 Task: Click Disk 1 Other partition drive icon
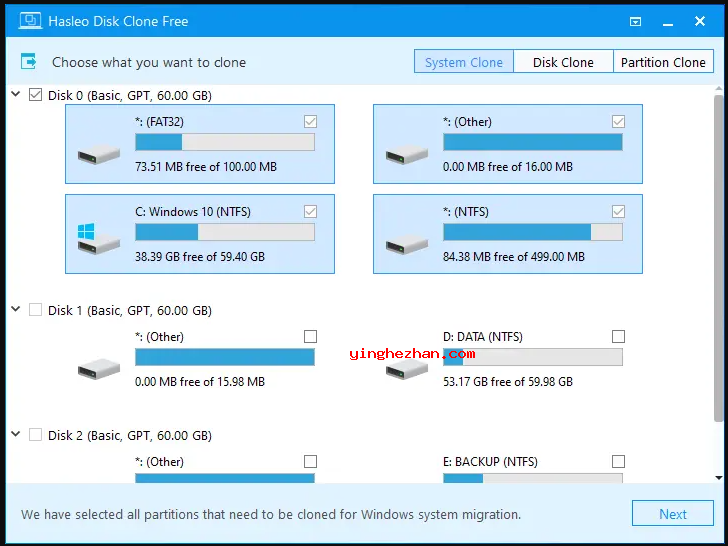(x=98, y=369)
